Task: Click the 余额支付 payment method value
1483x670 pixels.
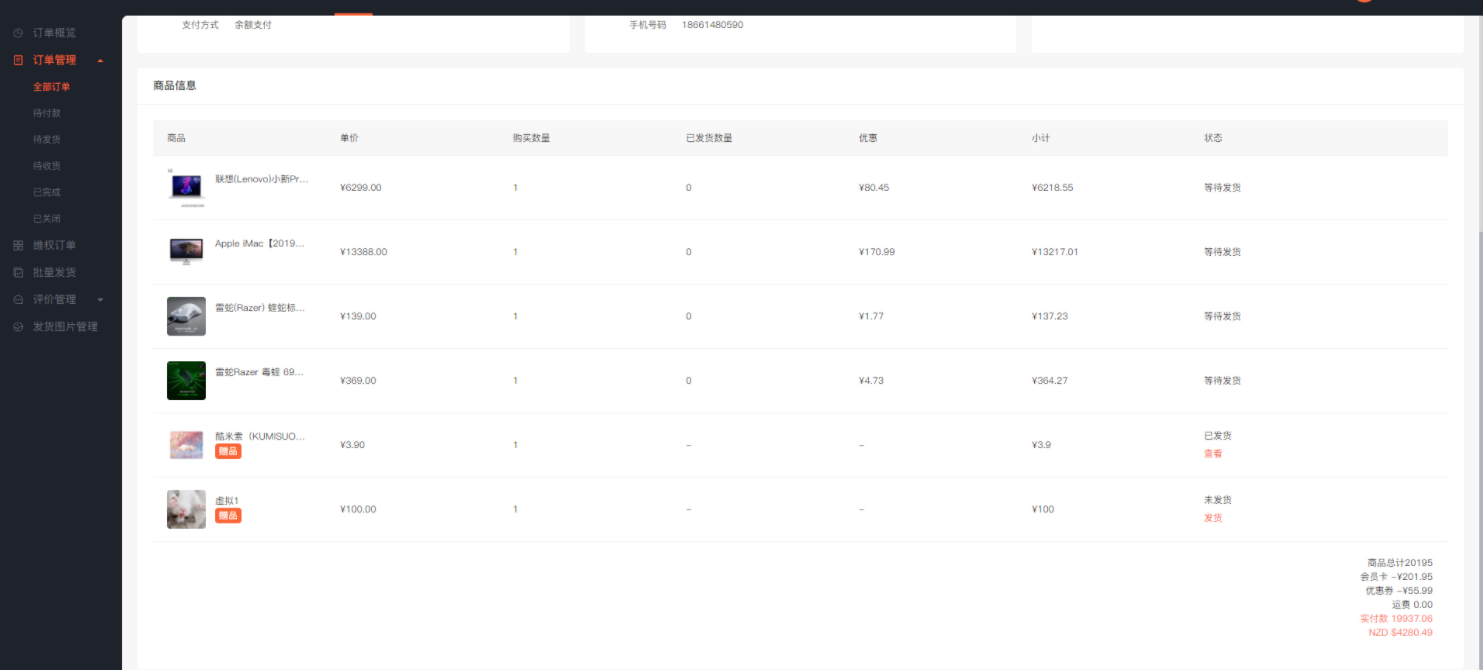Action: [253, 25]
